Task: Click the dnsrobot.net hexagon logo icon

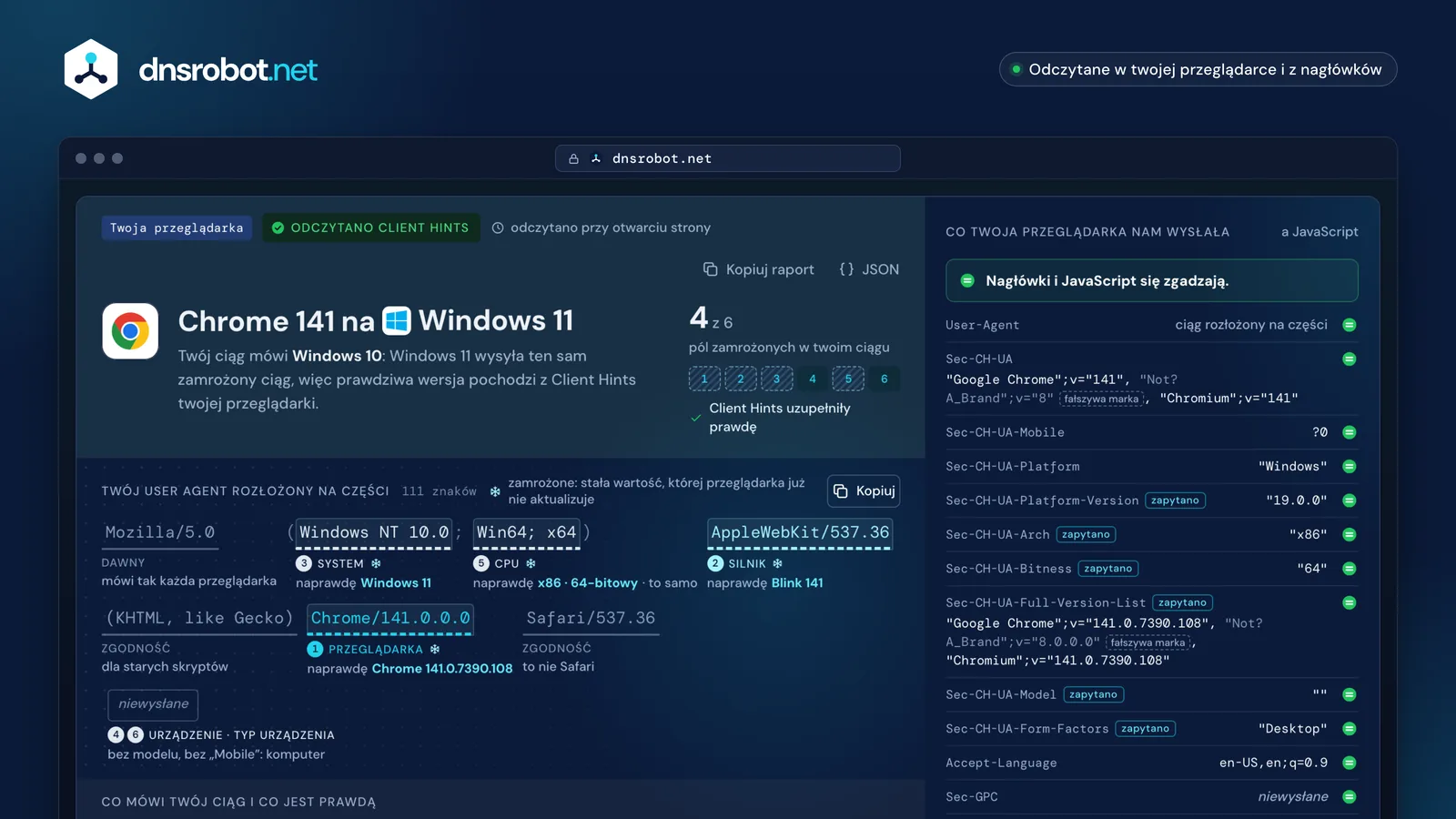Action: [x=91, y=69]
